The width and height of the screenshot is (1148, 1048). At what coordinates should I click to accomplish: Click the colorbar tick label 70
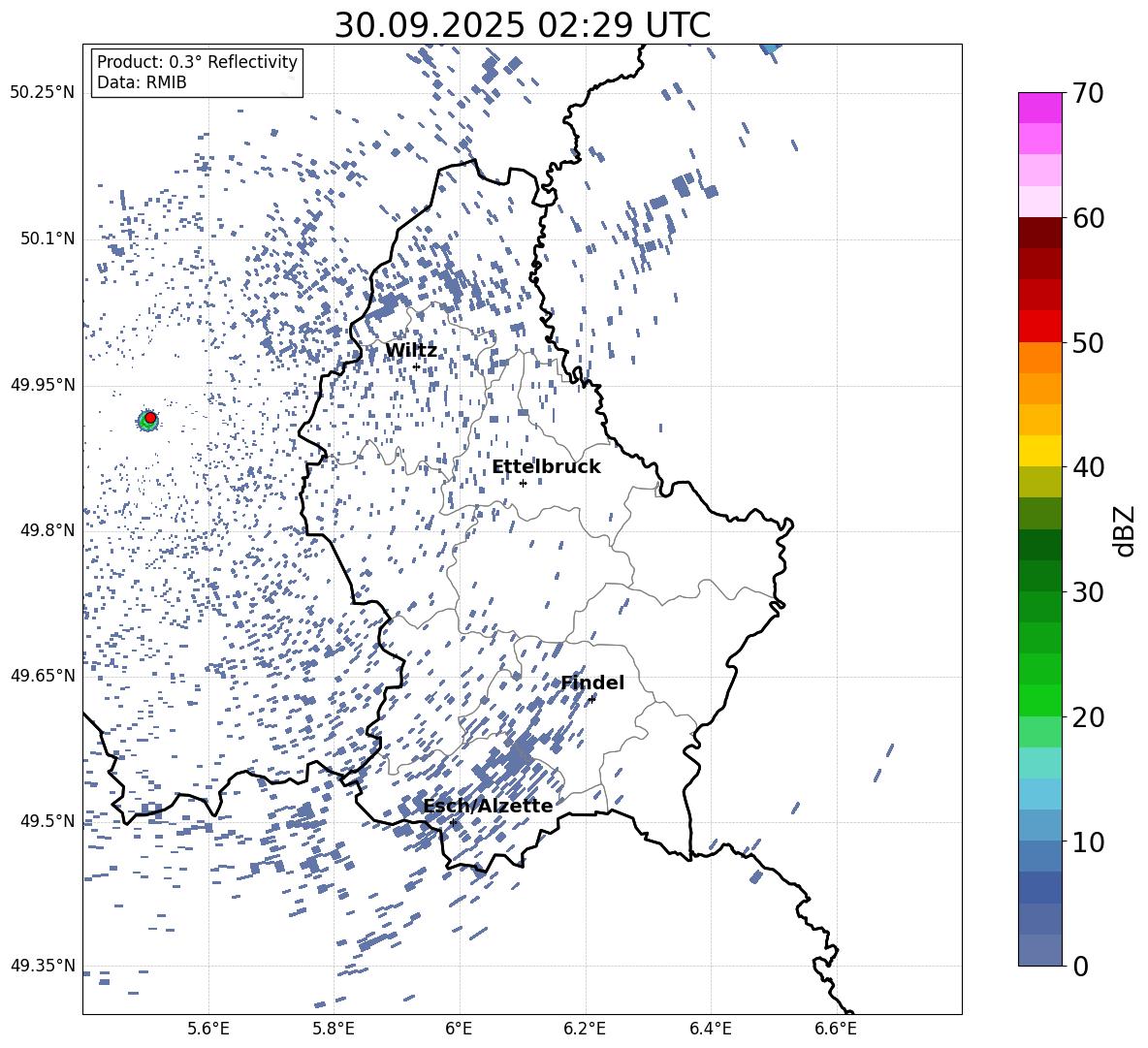pyautogui.click(x=1090, y=94)
